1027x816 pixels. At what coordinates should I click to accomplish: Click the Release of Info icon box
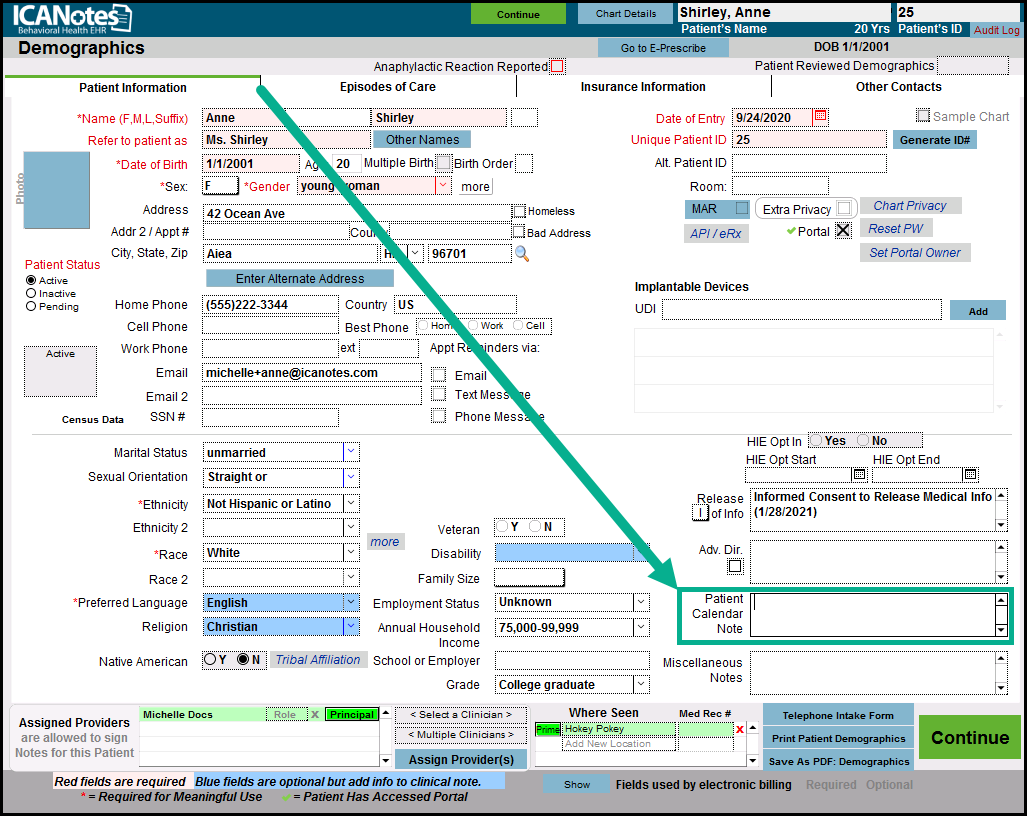(x=701, y=513)
